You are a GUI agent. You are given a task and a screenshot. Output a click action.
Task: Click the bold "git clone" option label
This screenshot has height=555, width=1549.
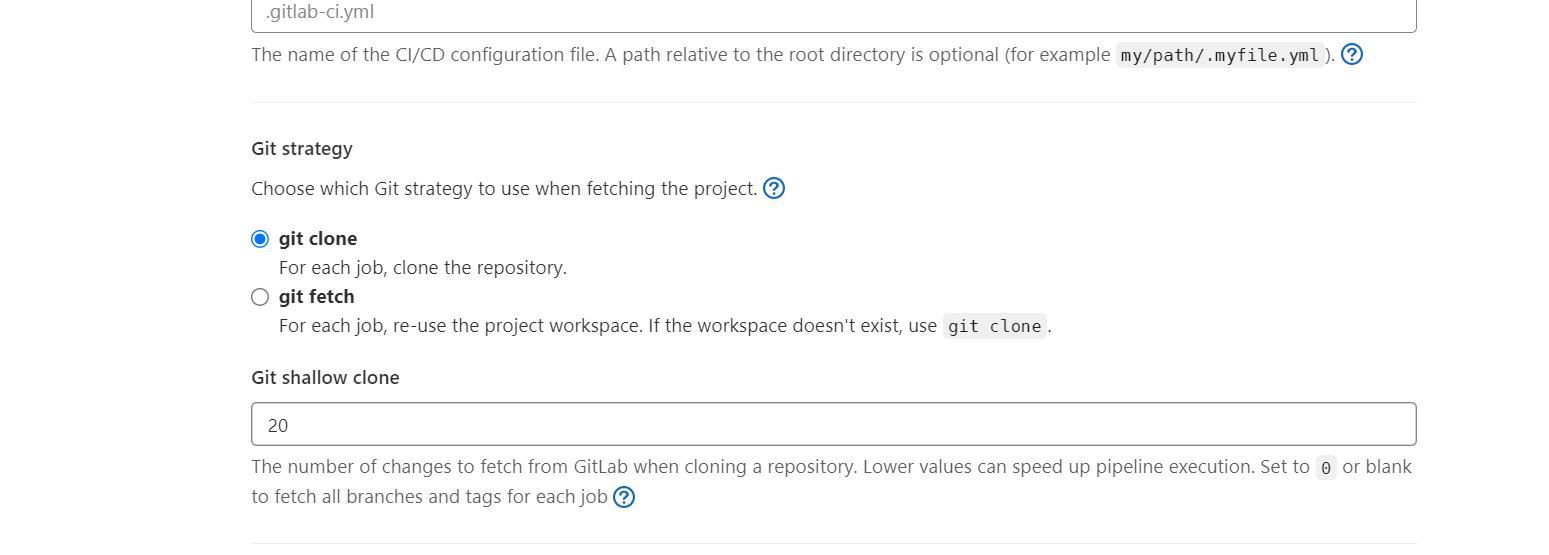pyautogui.click(x=318, y=239)
